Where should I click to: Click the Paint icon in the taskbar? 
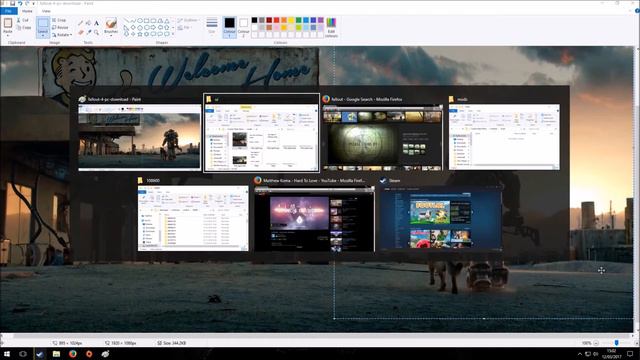[x=105, y=354]
